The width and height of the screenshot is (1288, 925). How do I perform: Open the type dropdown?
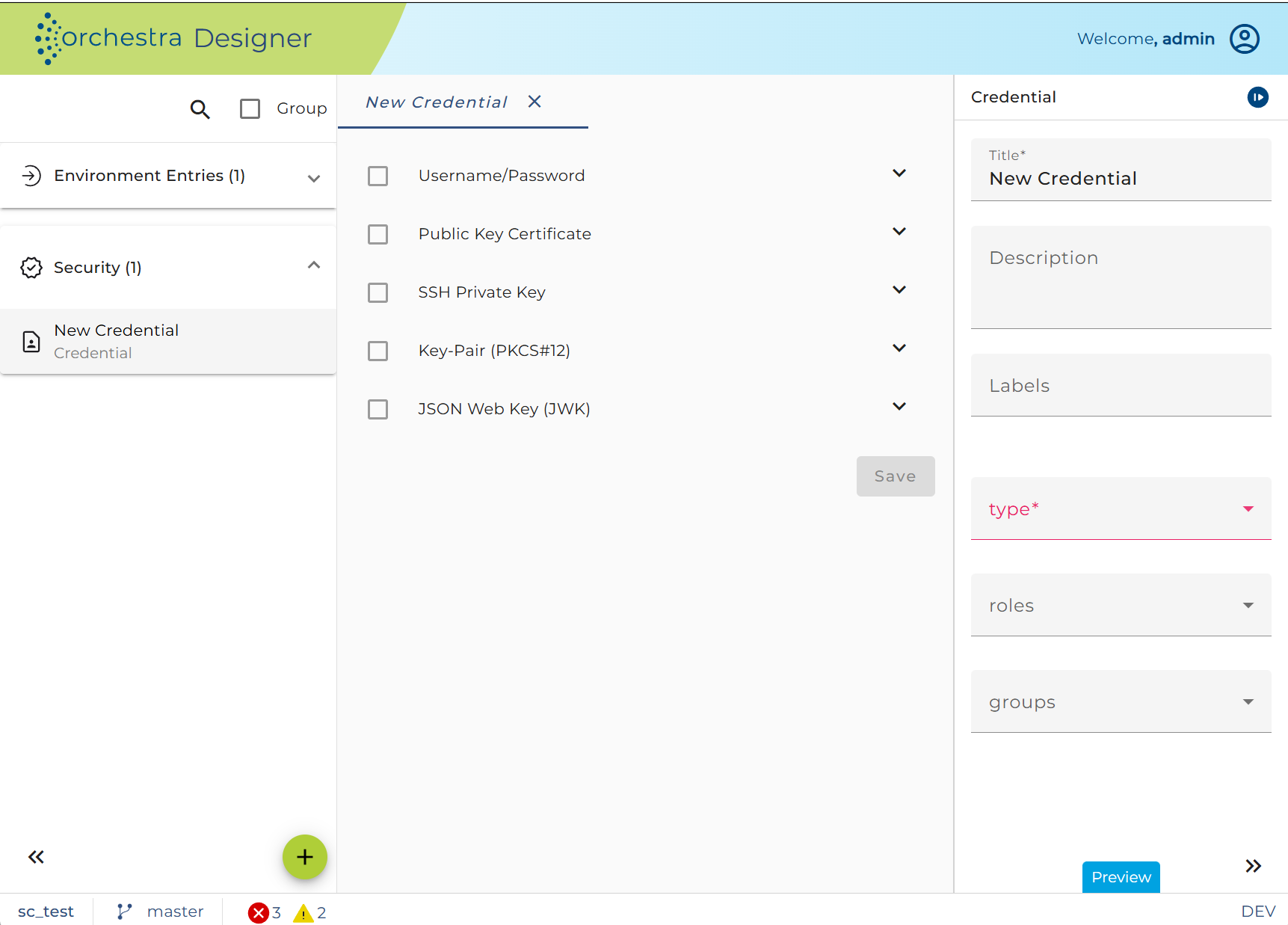coord(1121,508)
